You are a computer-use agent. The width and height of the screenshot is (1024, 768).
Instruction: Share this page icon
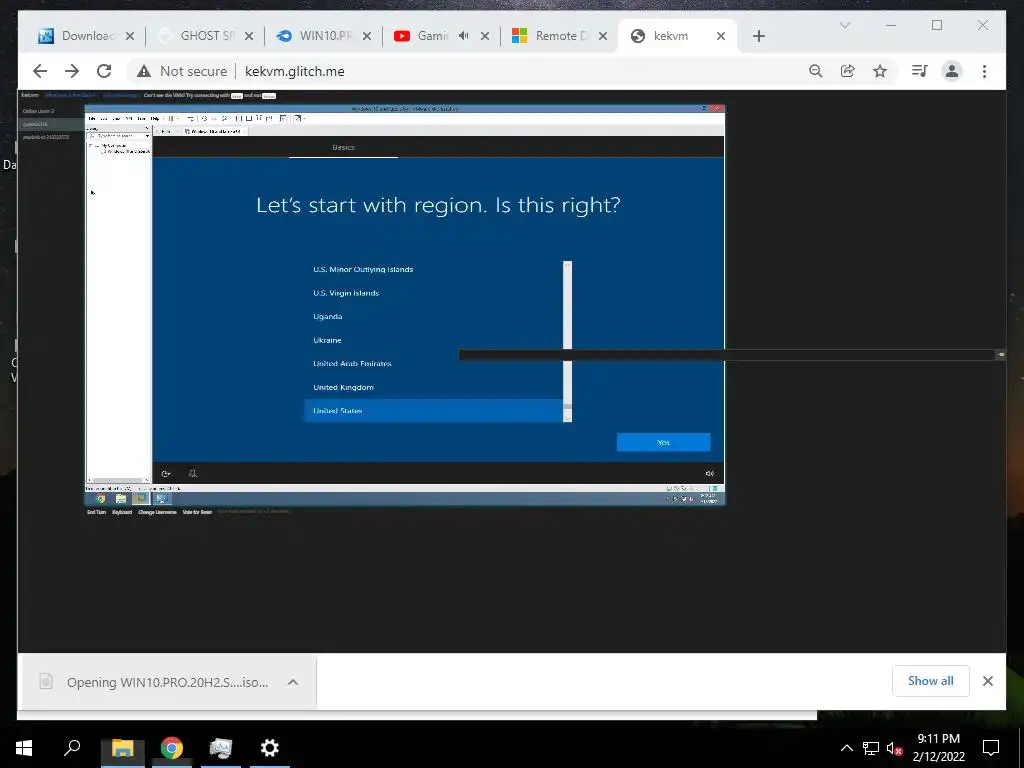(x=848, y=71)
